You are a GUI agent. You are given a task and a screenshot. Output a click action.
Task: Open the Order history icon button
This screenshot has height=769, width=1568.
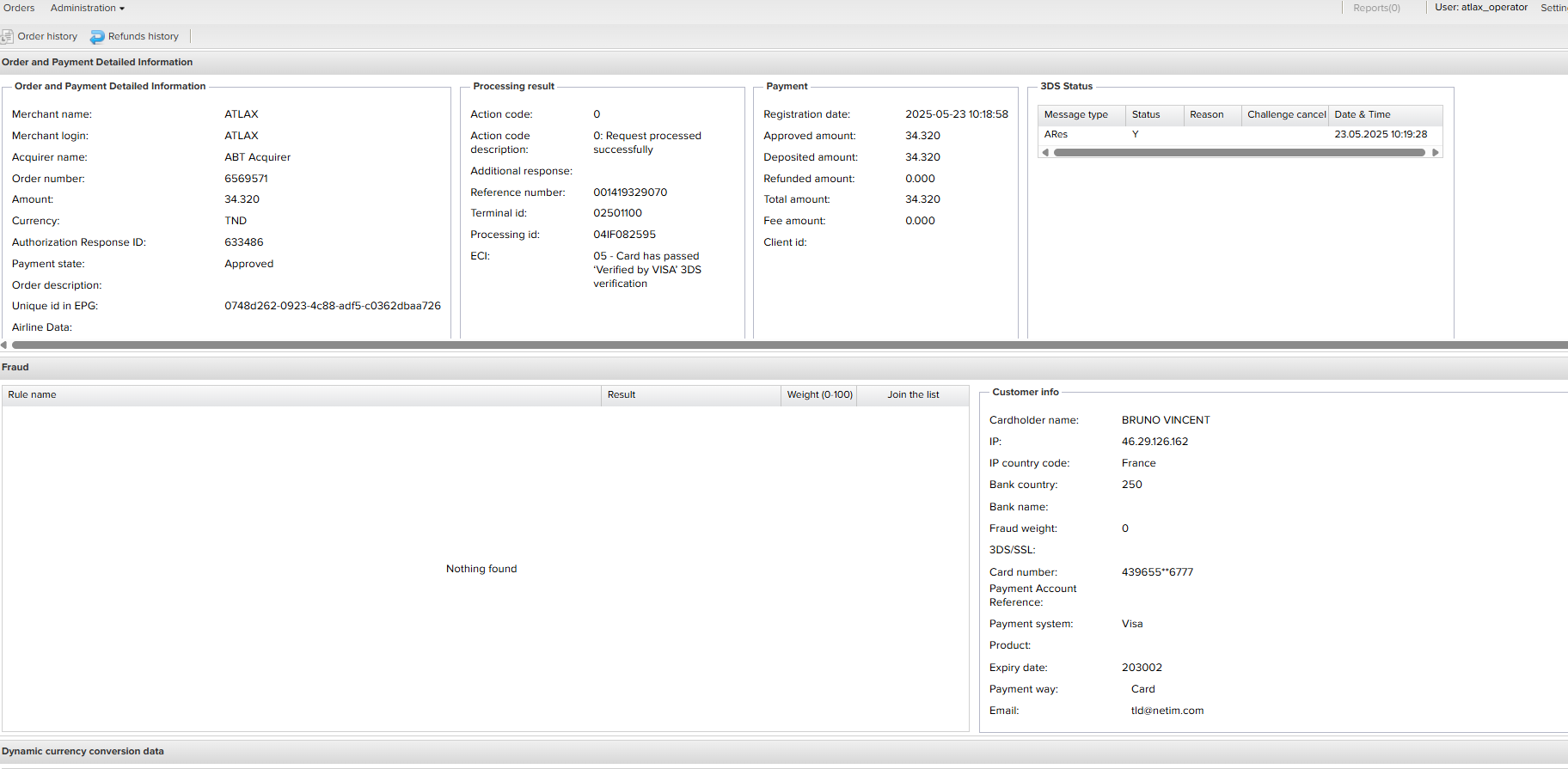click(x=8, y=36)
